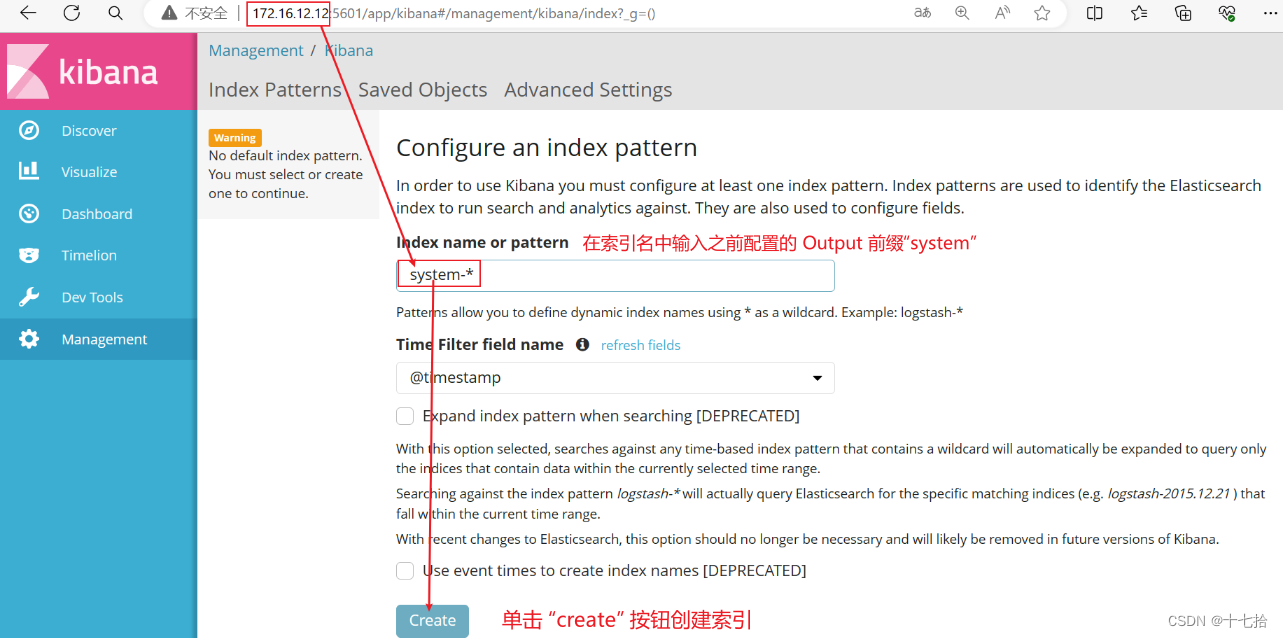Click the browser essentials heart icon
The image size is (1283, 638).
[1227, 13]
